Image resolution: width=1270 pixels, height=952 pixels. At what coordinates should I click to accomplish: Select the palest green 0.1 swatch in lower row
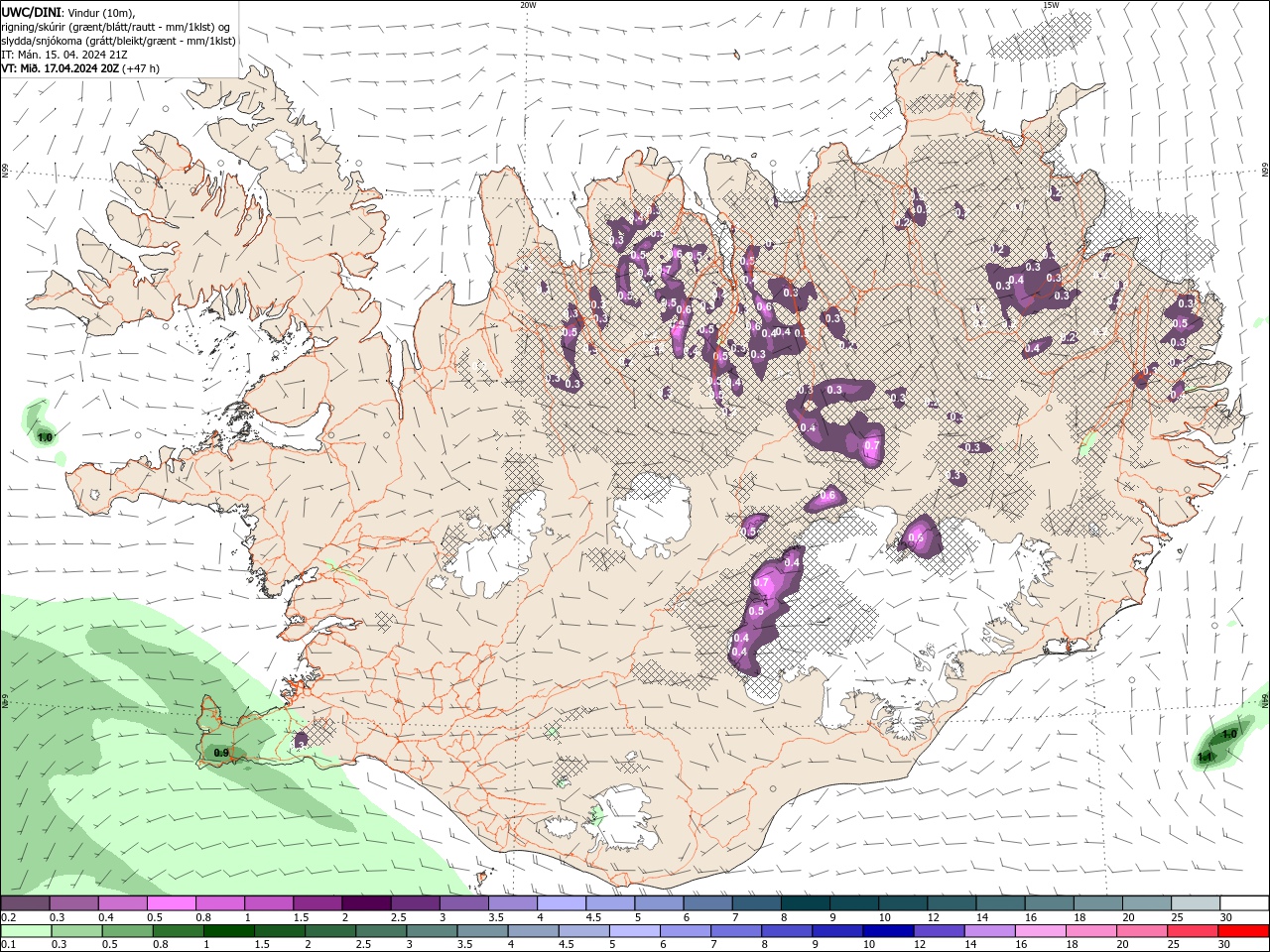coord(26,931)
